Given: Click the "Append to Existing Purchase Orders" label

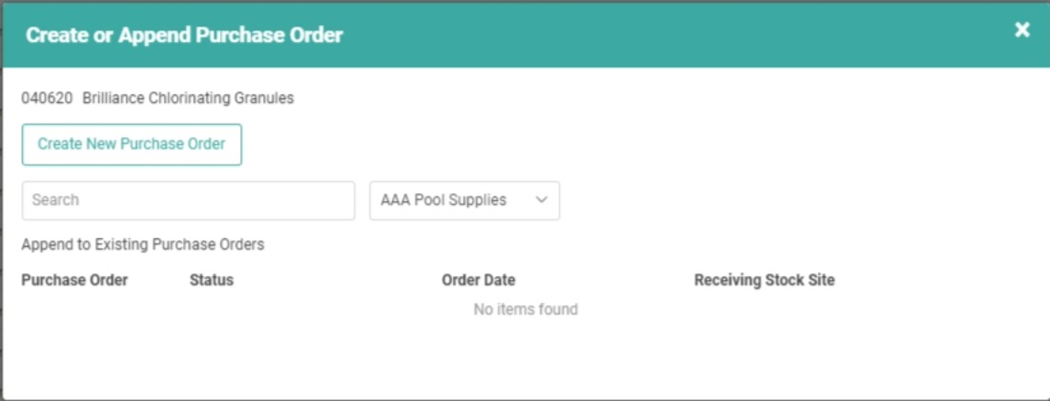Looking at the screenshot, I should tap(142, 244).
